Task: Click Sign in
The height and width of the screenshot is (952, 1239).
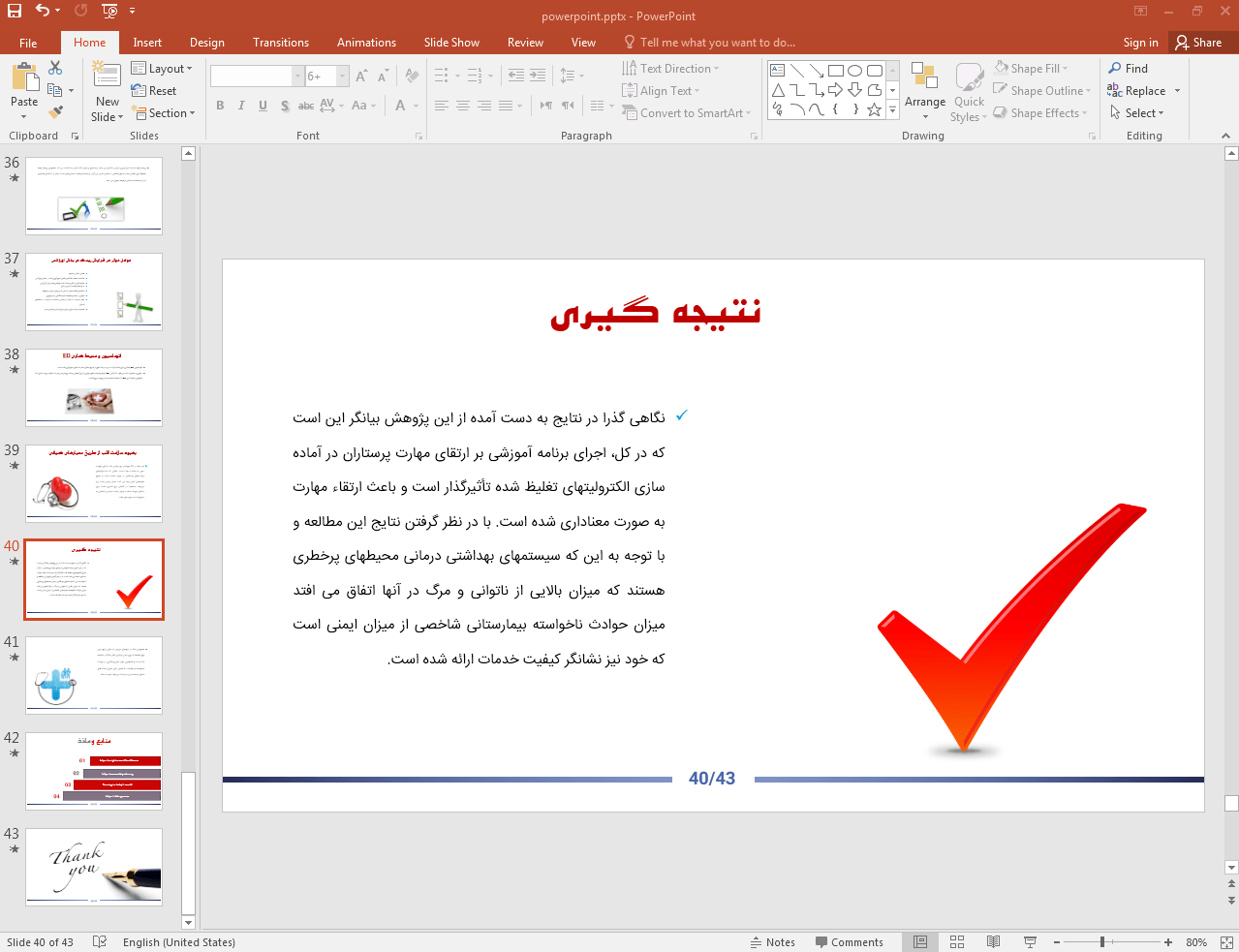Action: click(1140, 43)
